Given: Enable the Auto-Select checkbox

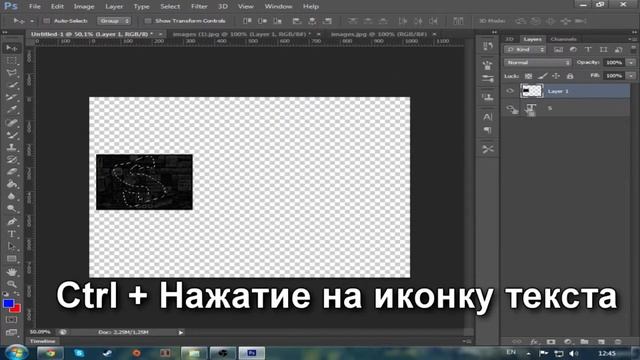Looking at the screenshot, I should [x=47, y=21].
